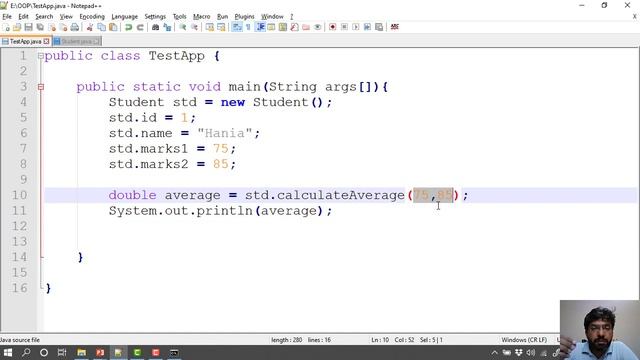The height and width of the screenshot is (360, 640).
Task: Toggle synchronize horizontal scrolling icon
Action: point(221,27)
